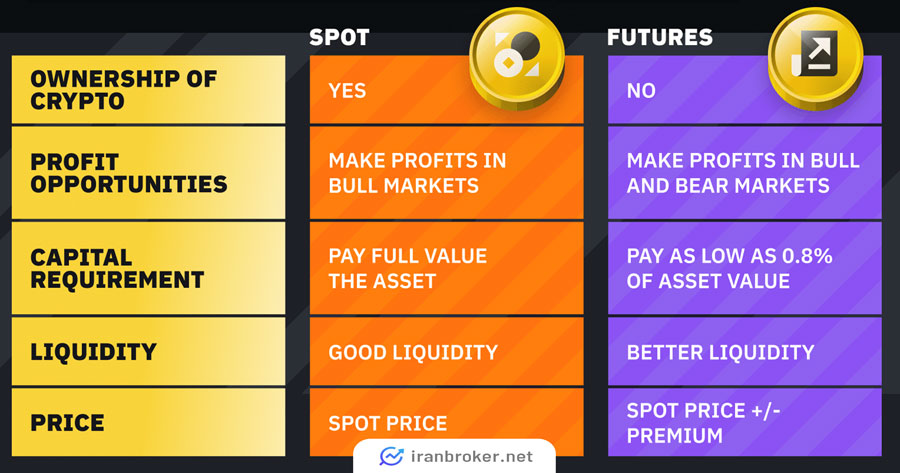900x473 pixels.
Task: Click the Spot Price +/- Premium cell
Action: (x=744, y=422)
